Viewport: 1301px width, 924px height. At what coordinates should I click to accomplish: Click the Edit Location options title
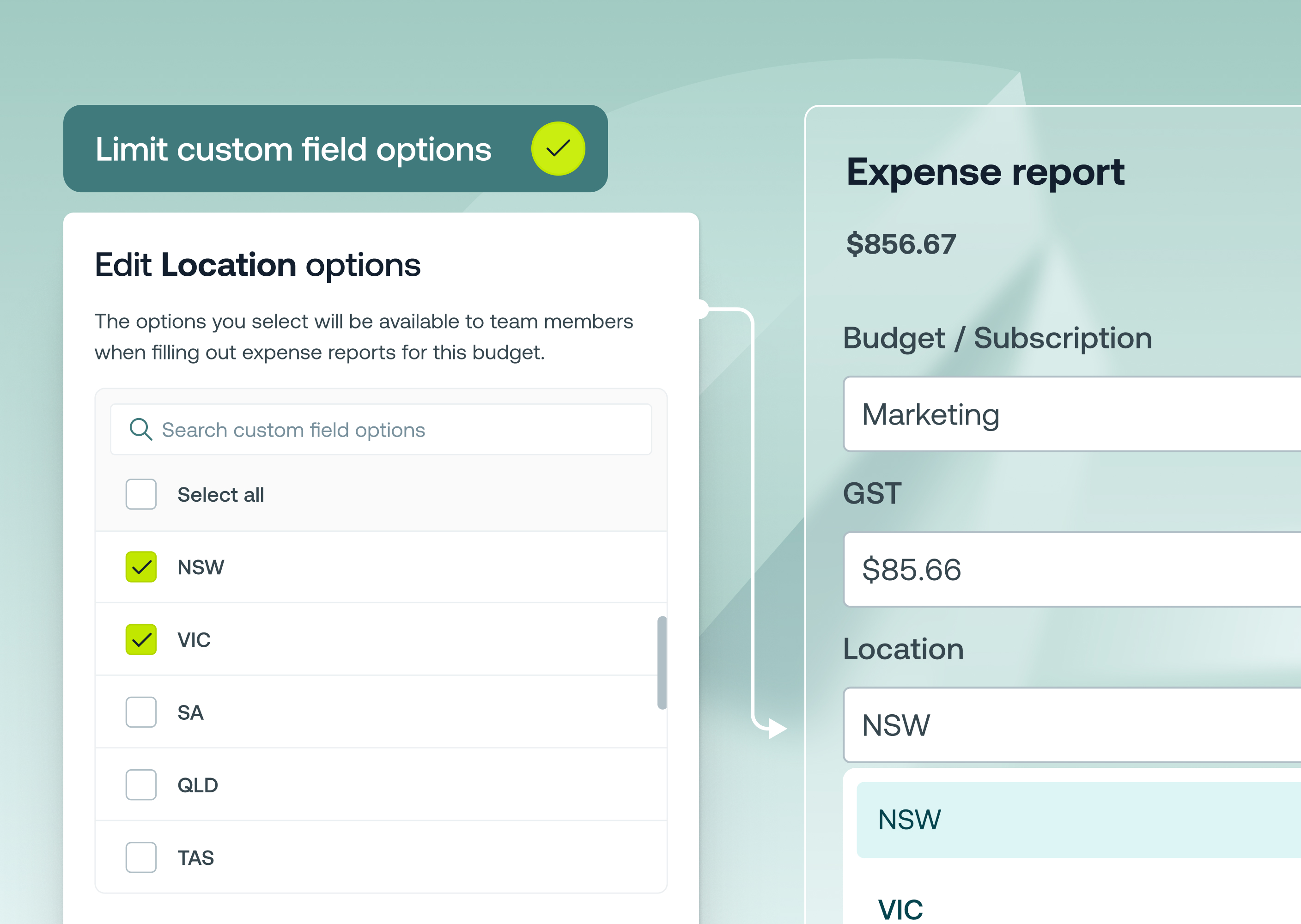257,265
